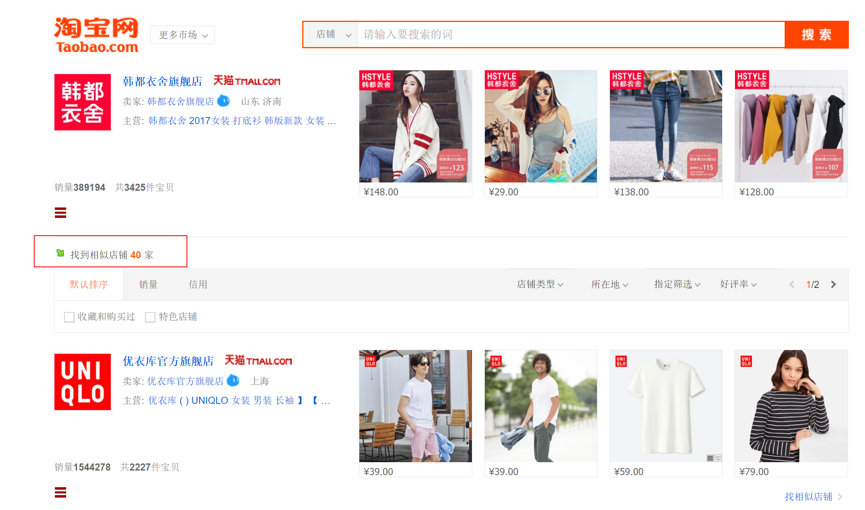The image size is (865, 510).
Task: Open UNIQLO ¥39.00 curly-haired man thumbnail
Action: tap(541, 406)
